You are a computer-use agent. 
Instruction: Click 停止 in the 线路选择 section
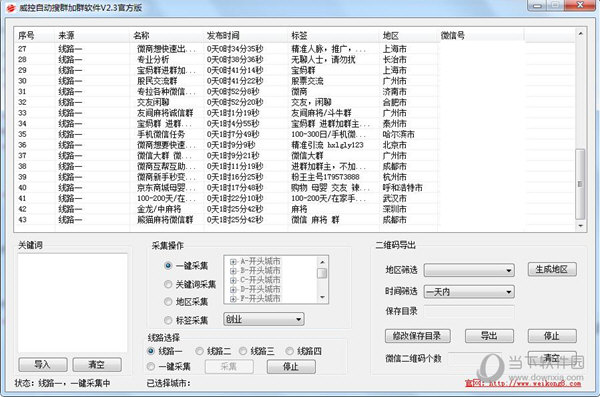291,367
